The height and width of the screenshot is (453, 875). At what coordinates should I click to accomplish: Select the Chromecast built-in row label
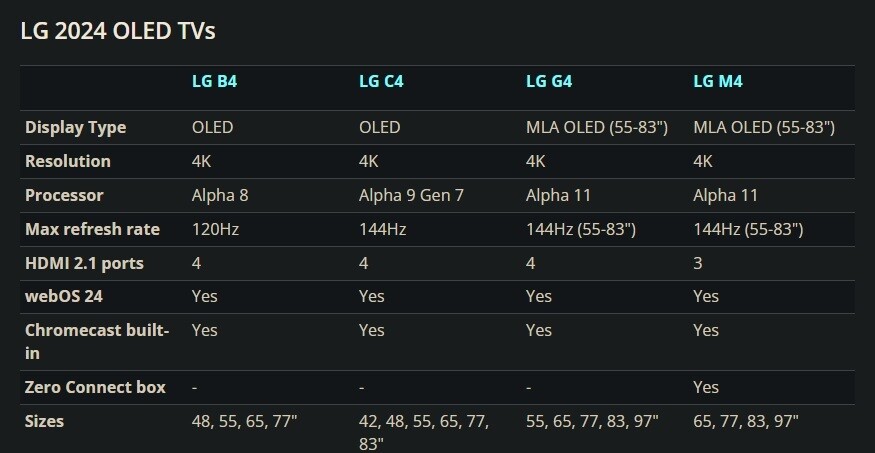coord(96,340)
